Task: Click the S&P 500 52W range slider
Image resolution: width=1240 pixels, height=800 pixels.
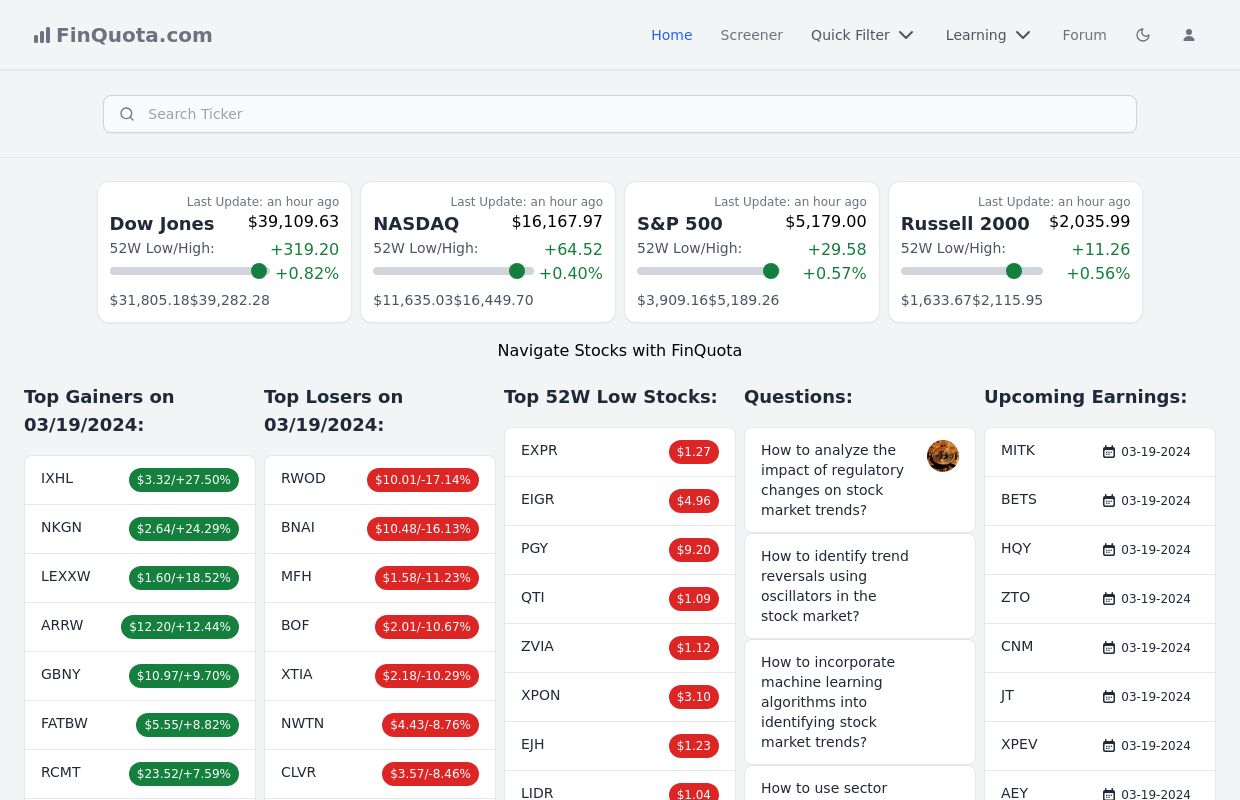Action: tap(708, 271)
